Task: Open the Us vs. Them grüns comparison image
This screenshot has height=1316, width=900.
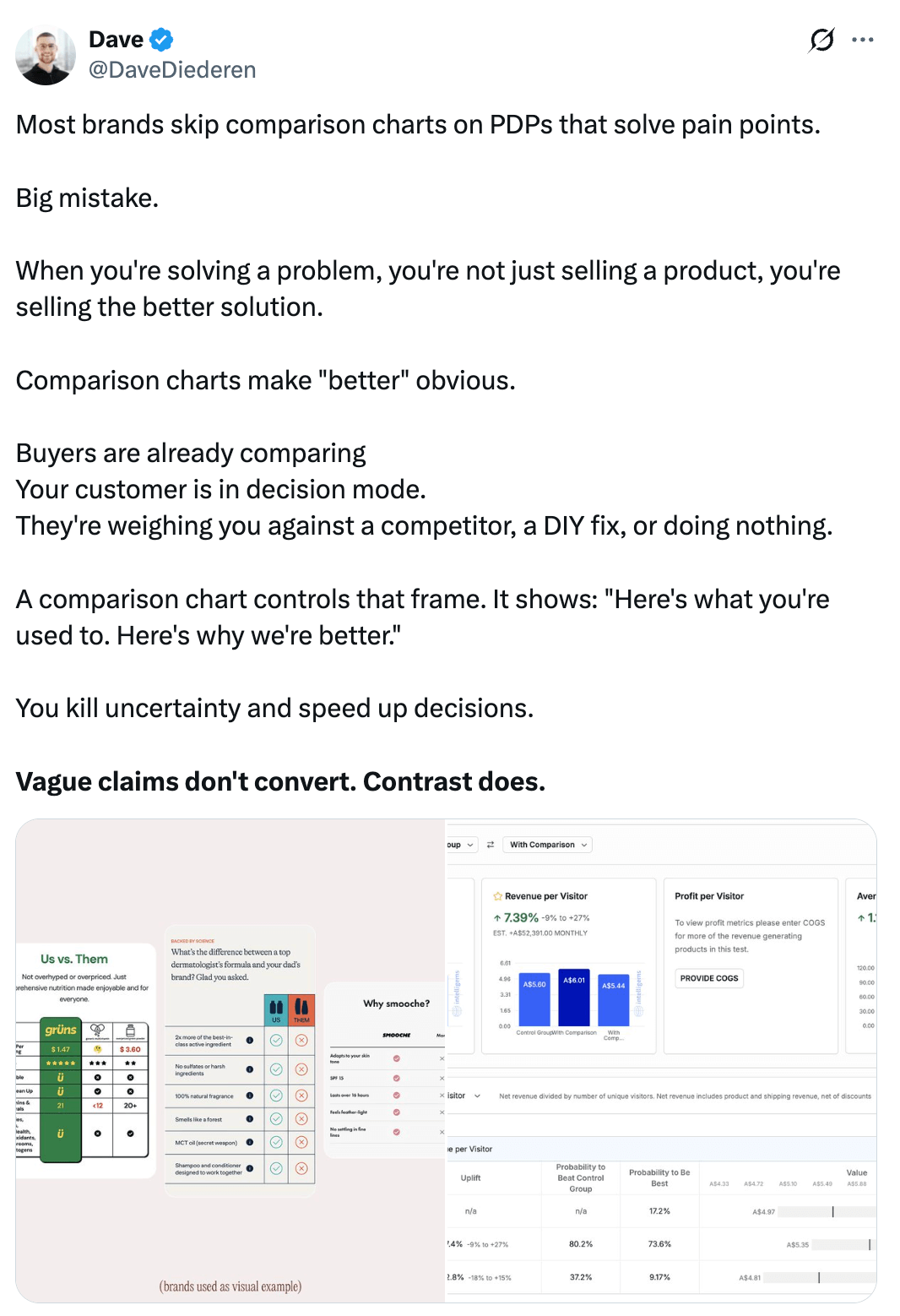Action: tap(86, 1061)
